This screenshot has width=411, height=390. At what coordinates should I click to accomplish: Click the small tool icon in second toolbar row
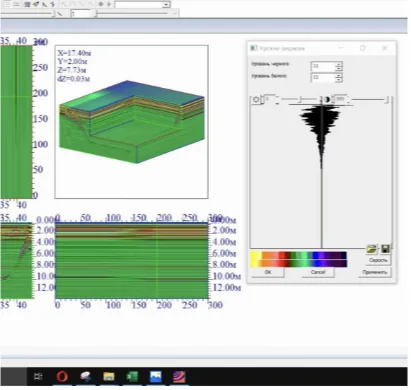pyautogui.click(x=60, y=14)
